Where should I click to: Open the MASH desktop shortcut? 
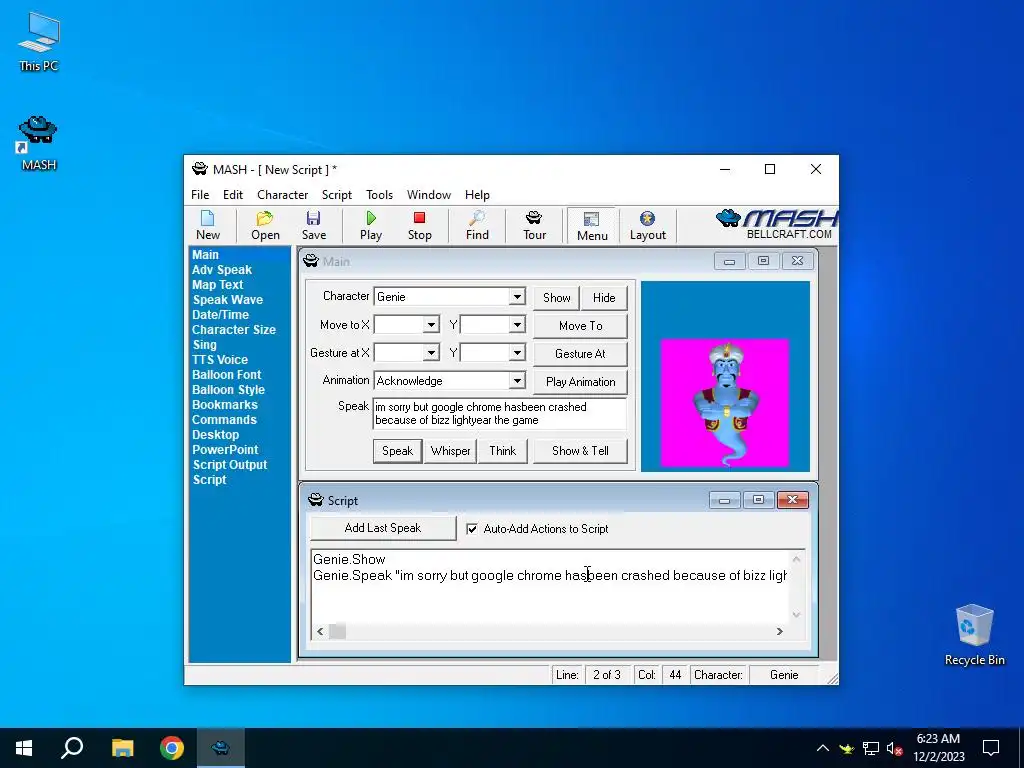pyautogui.click(x=38, y=144)
